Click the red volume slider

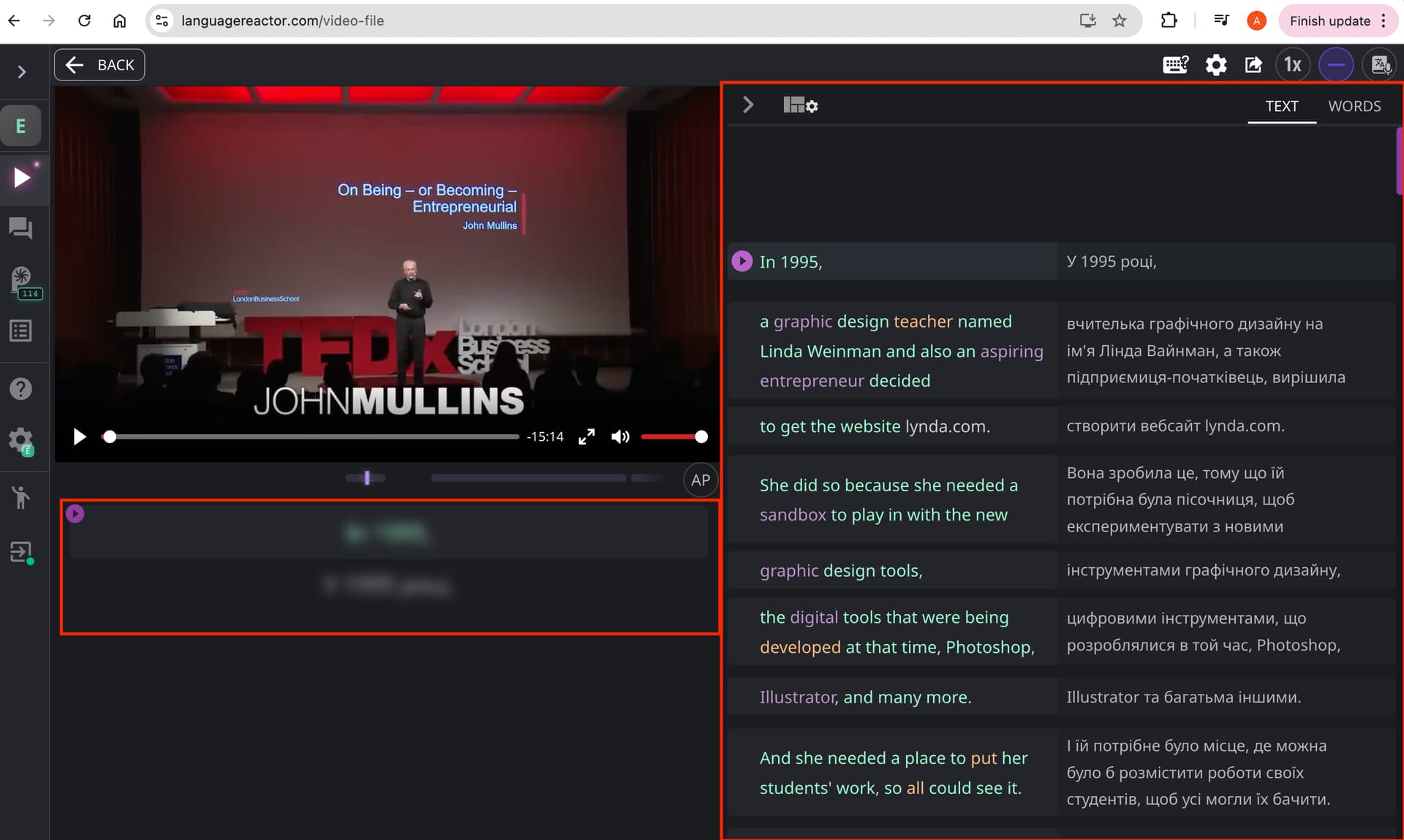tap(671, 436)
